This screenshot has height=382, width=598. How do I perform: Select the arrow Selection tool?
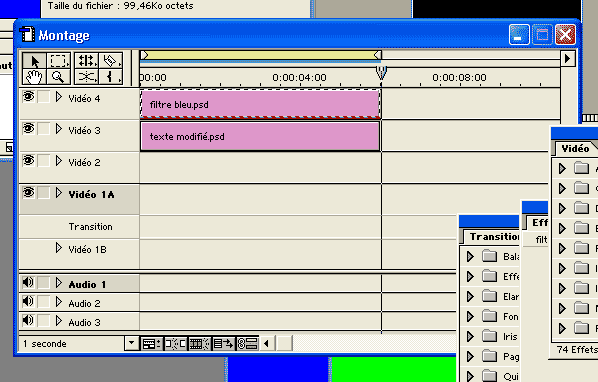point(34,61)
